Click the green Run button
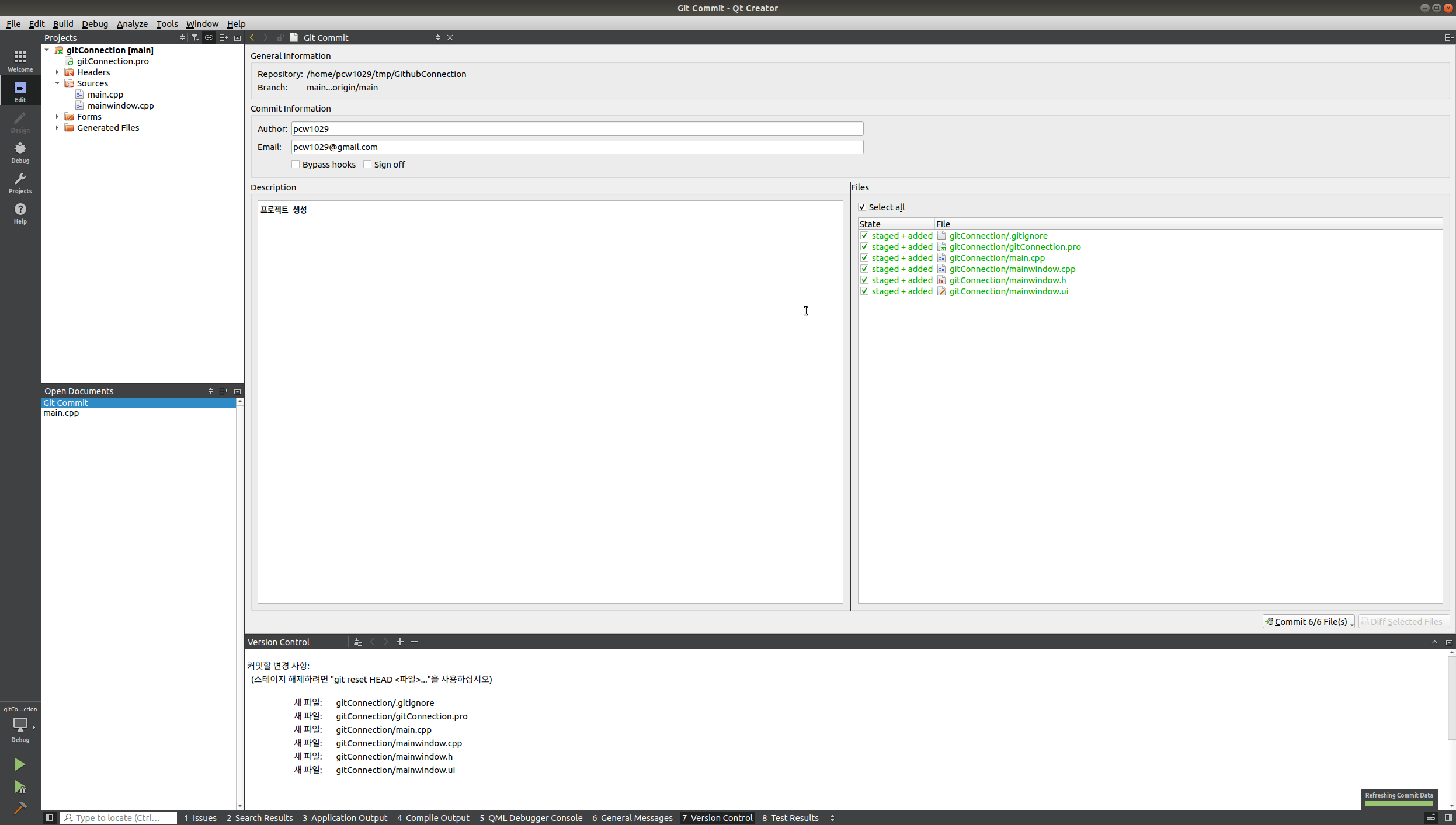The image size is (1456, 825). click(20, 764)
